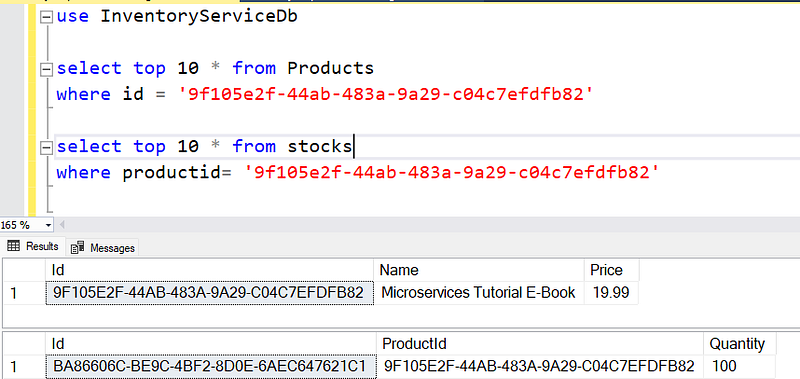800x379 pixels.
Task: Select the ProductId cell in stocks results
Action: (540, 366)
